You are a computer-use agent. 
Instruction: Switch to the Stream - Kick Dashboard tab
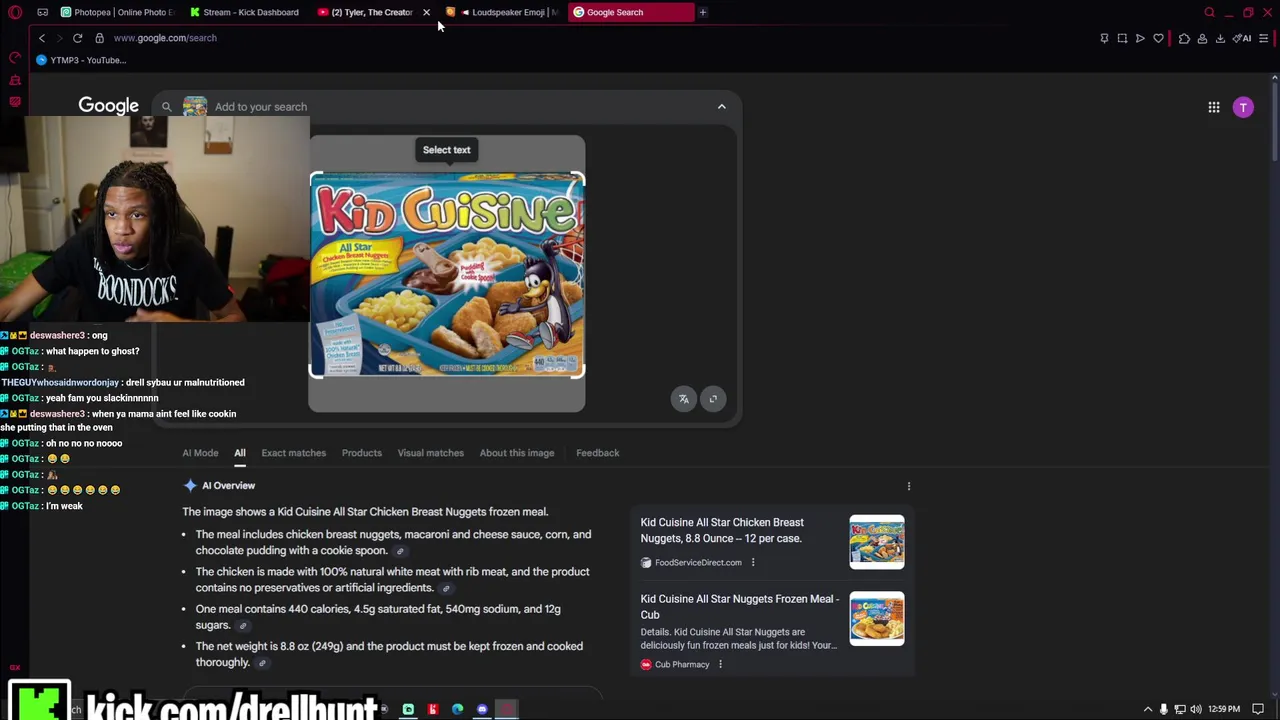pos(245,12)
